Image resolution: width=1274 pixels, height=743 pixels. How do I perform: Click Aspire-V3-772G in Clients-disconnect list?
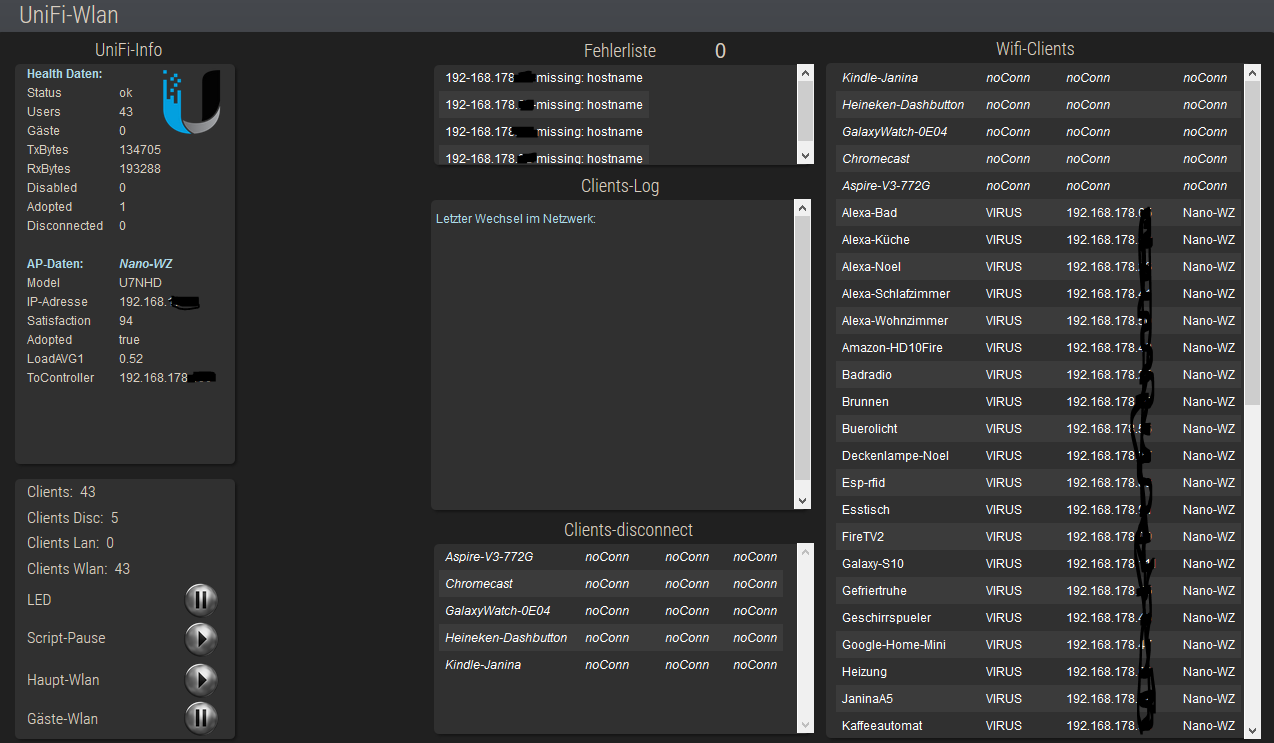[x=612, y=557]
